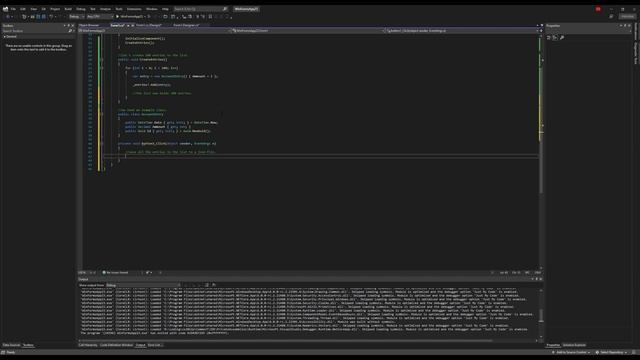The image size is (640, 360).
Task: Open the class navigation dropdown in editor
Action: (308, 31)
